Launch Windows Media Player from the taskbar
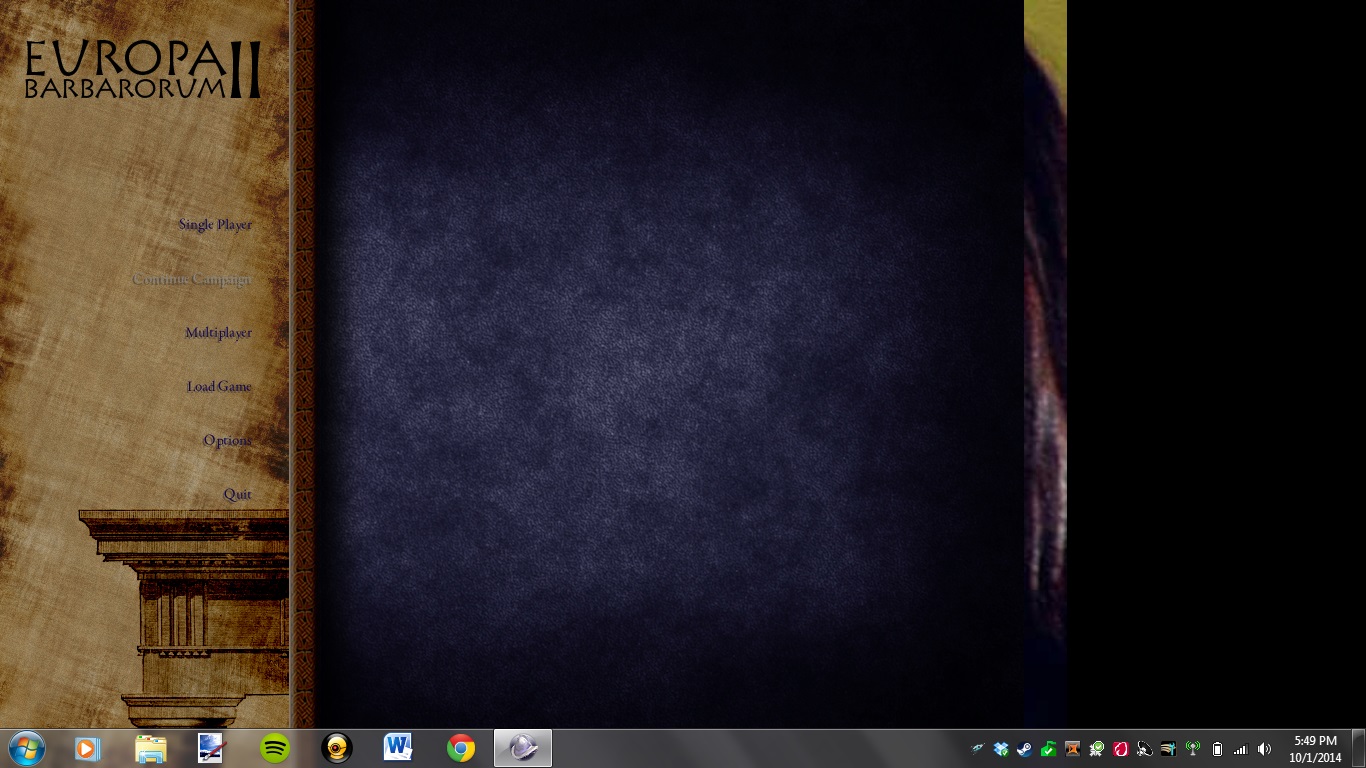 pos(88,748)
